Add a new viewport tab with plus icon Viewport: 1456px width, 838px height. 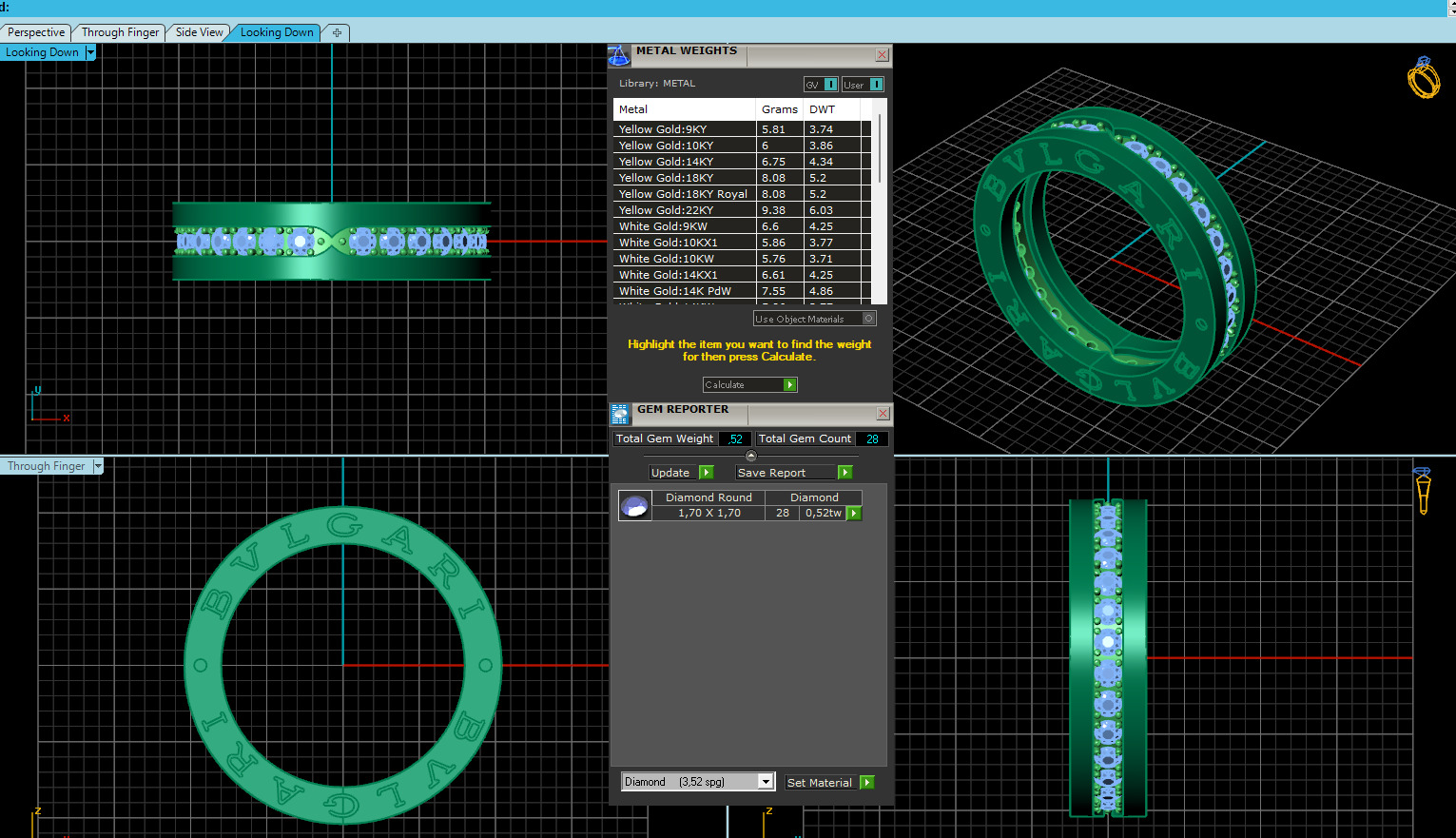coord(337,32)
